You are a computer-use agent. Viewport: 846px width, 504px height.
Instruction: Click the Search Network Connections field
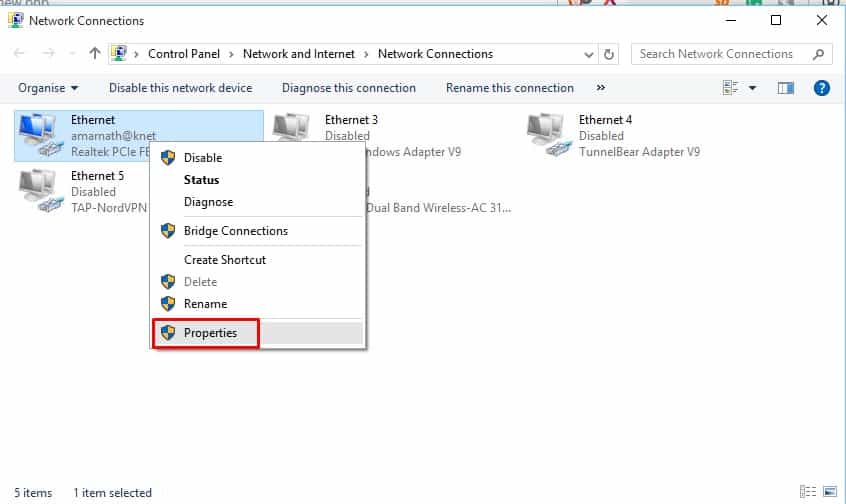pos(732,54)
